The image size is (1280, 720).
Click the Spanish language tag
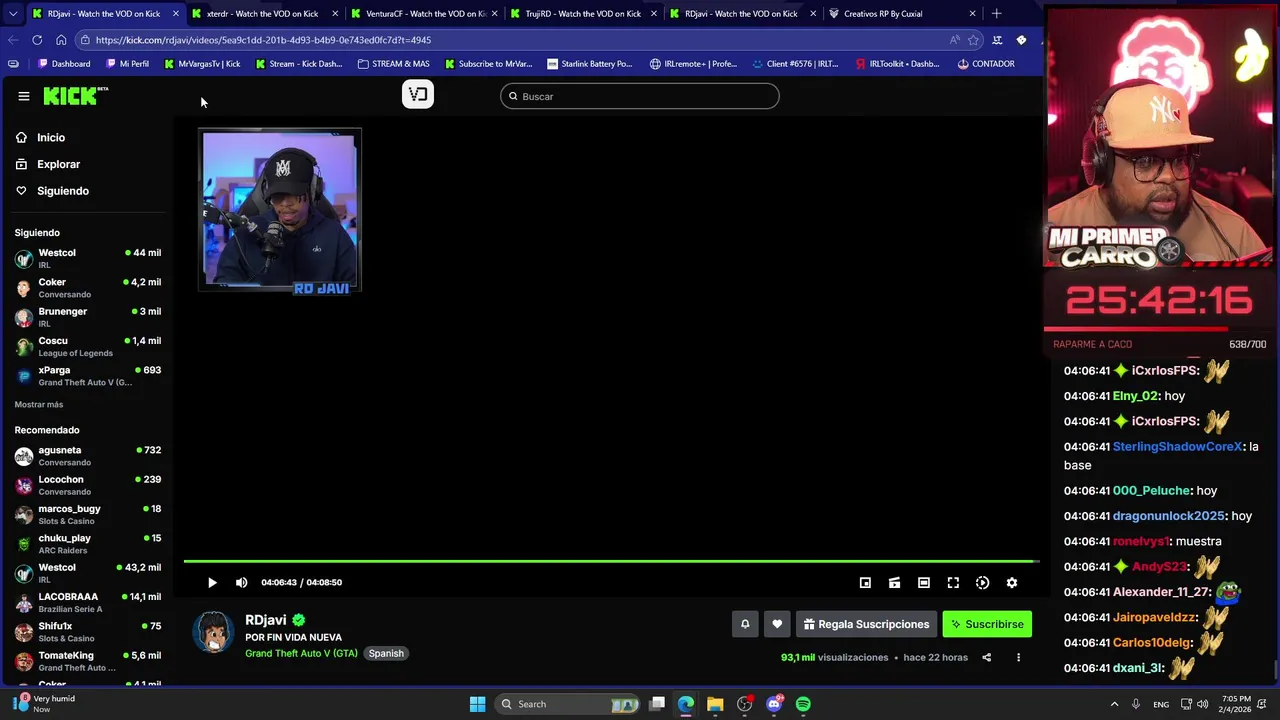386,653
